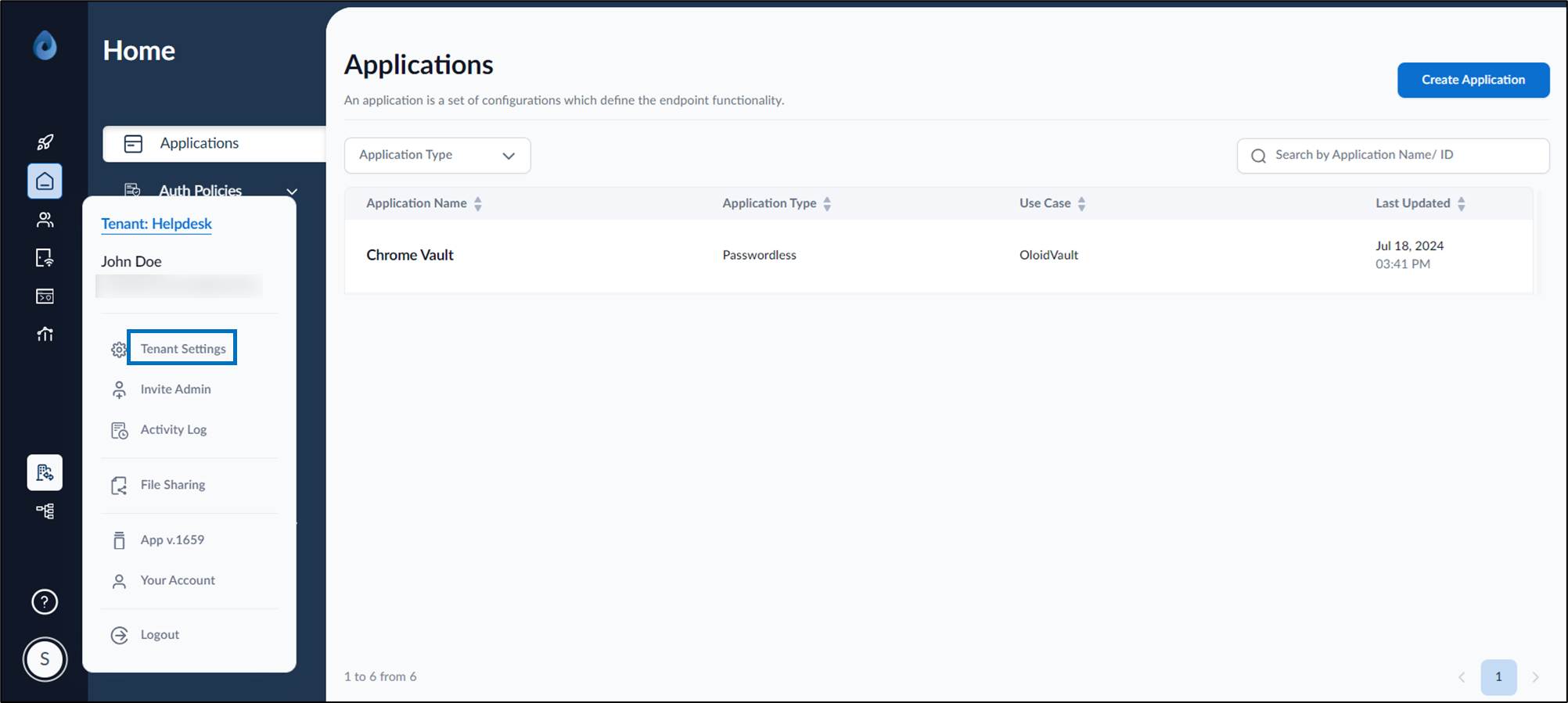
Task: Sort by Use Case column arrows
Action: pos(1081,204)
